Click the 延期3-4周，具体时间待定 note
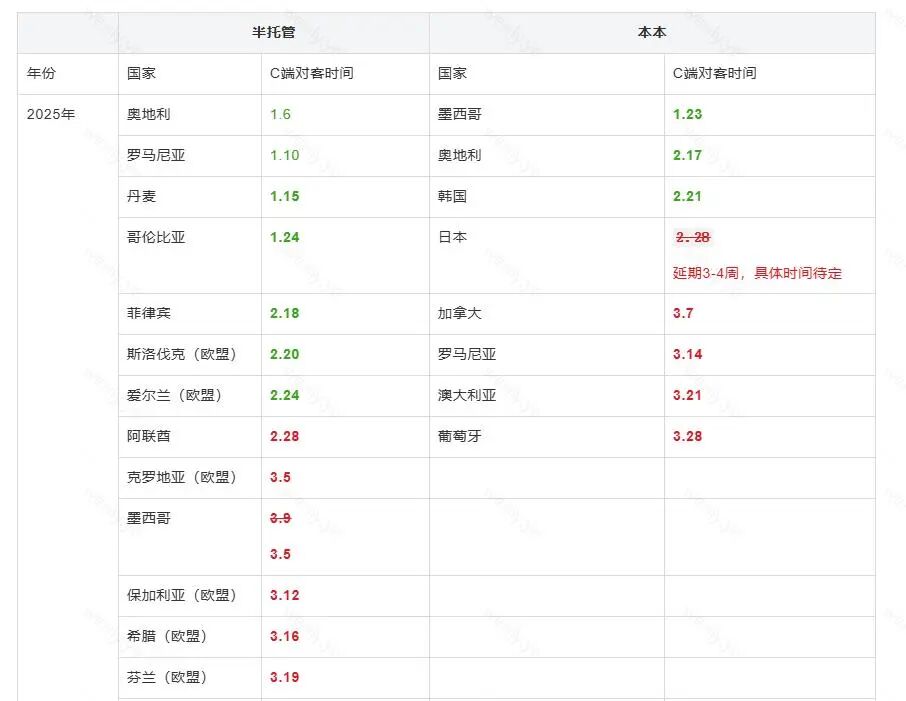 coord(757,272)
